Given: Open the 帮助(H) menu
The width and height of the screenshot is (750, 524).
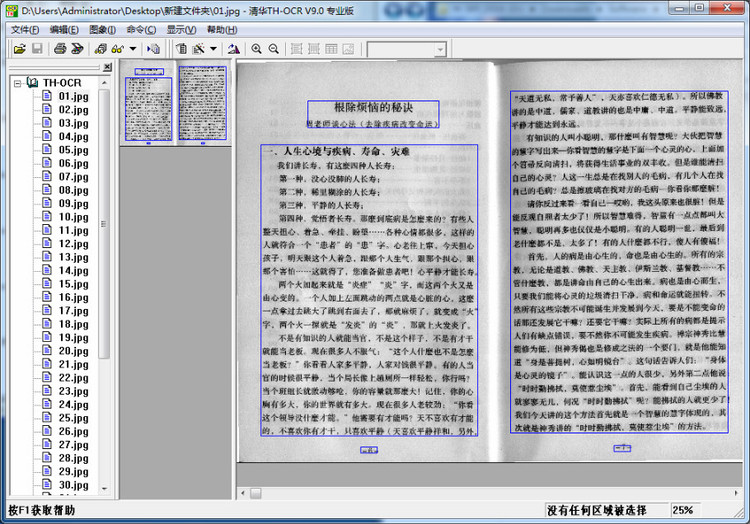Looking at the screenshot, I should tap(222, 30).
